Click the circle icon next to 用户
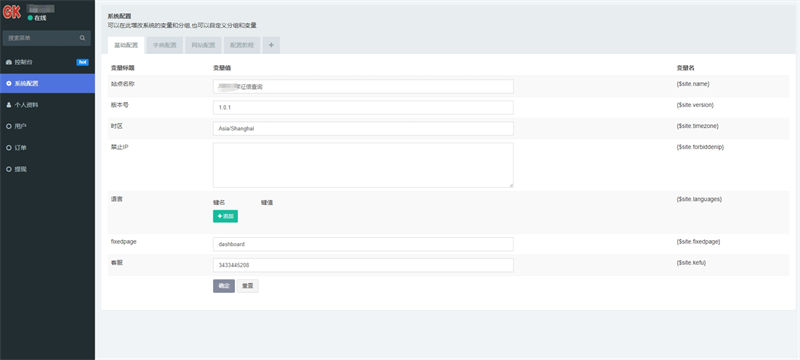This screenshot has width=800, height=360. click(x=8, y=126)
